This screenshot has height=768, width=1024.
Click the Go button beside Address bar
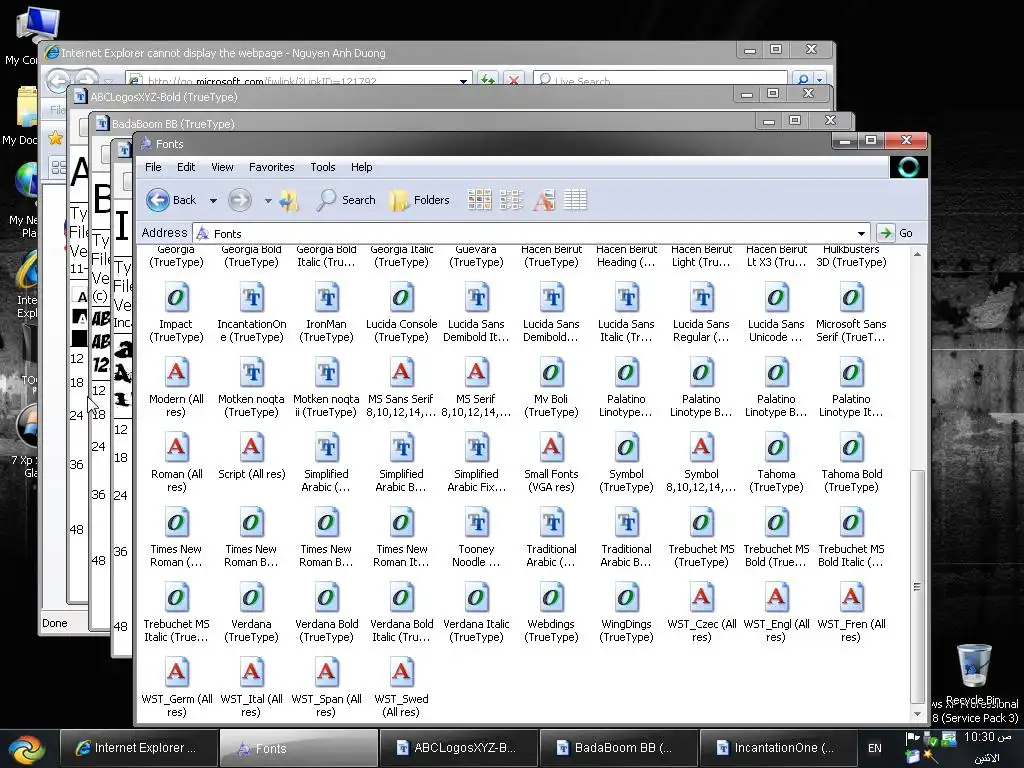[x=896, y=233]
